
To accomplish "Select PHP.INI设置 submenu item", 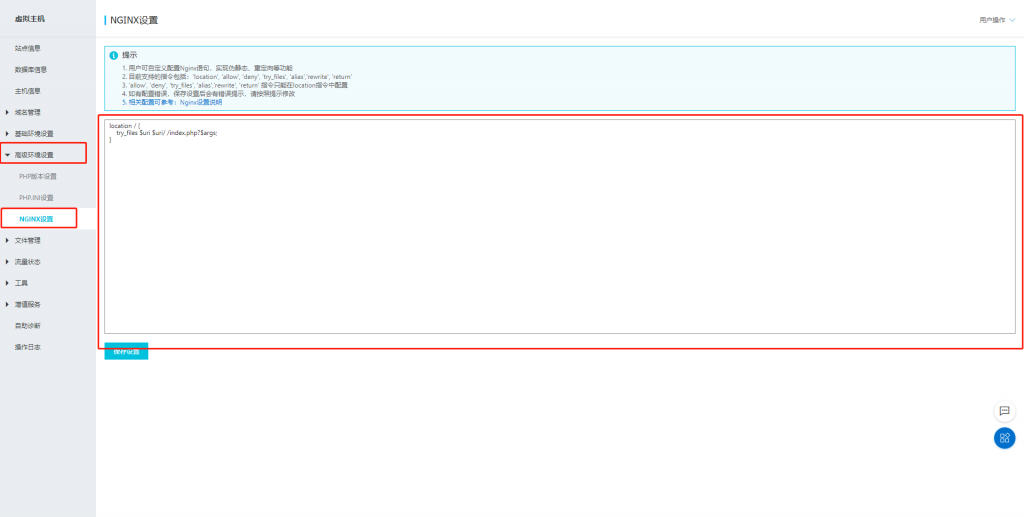I will coord(37,198).
